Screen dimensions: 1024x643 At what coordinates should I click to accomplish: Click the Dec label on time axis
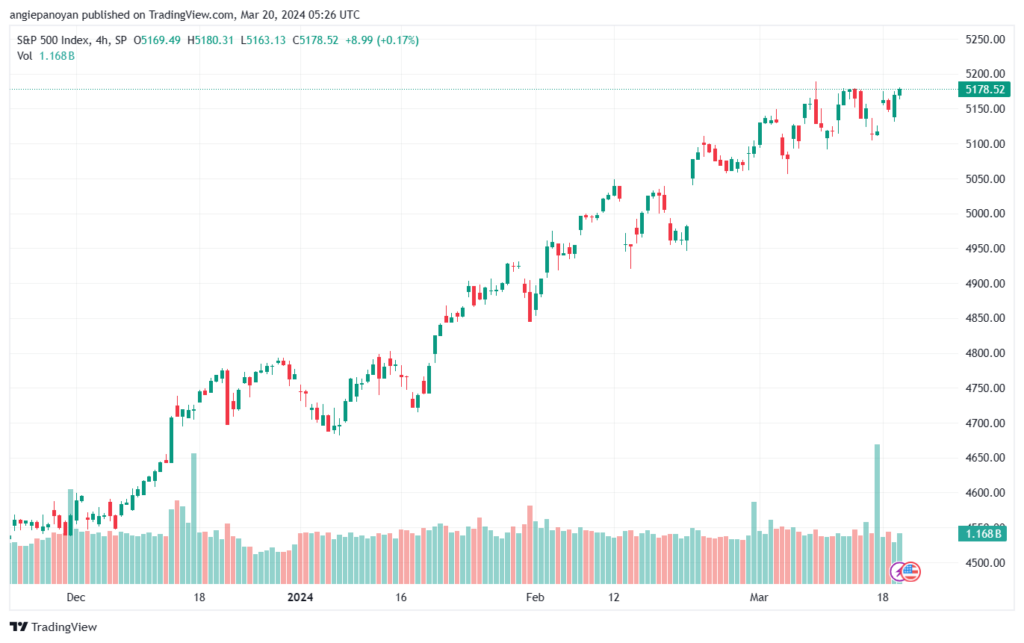pos(76,597)
